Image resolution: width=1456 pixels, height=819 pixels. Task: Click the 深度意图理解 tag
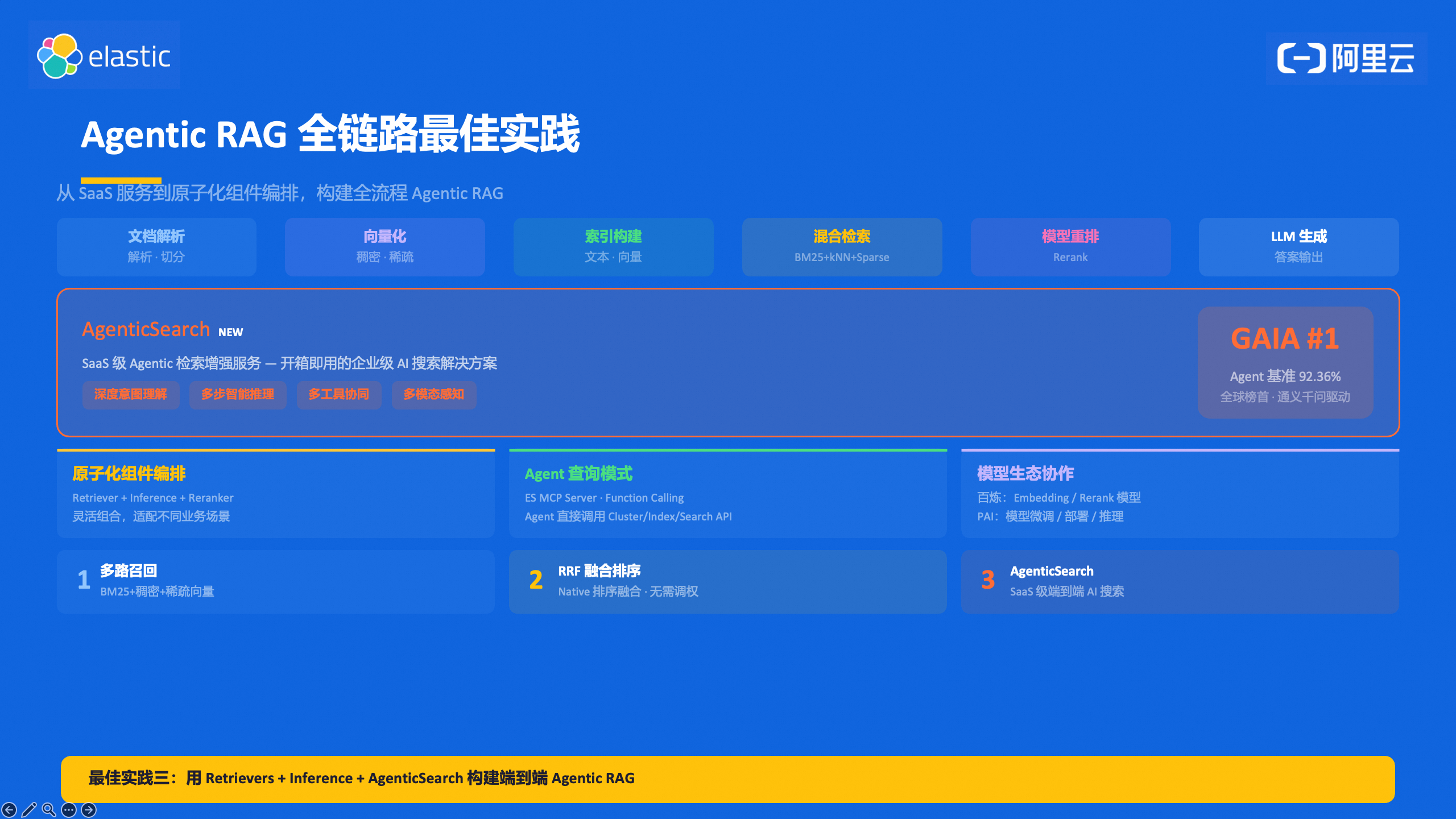point(131,395)
